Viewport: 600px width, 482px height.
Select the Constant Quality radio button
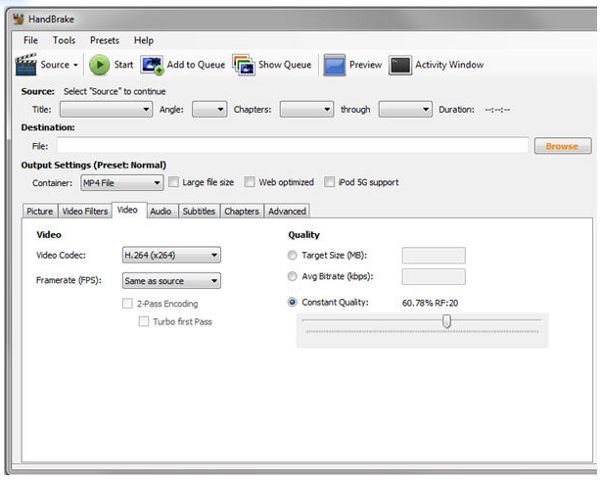coord(292,302)
